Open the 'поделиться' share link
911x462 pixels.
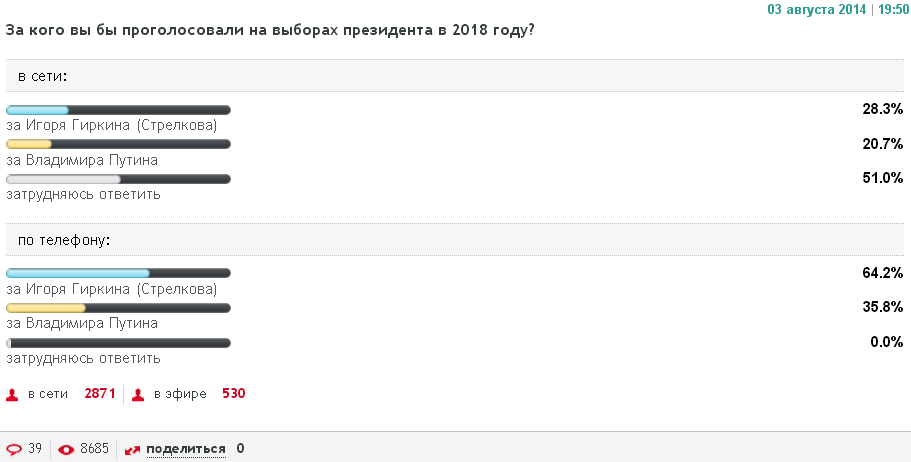click(185, 449)
